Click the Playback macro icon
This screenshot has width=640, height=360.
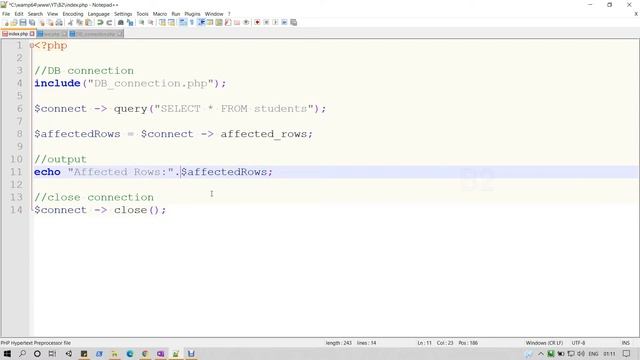[x=275, y=22]
